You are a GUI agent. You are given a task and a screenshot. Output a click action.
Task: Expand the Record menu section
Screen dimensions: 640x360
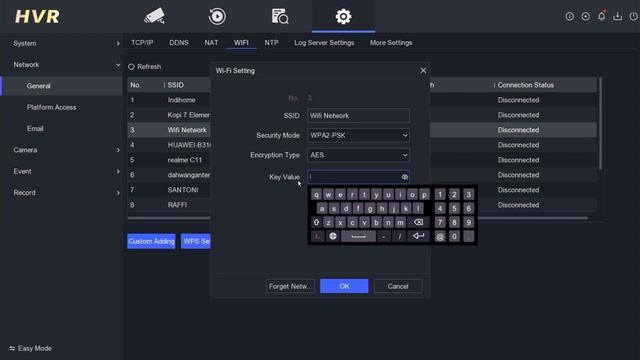(61, 193)
